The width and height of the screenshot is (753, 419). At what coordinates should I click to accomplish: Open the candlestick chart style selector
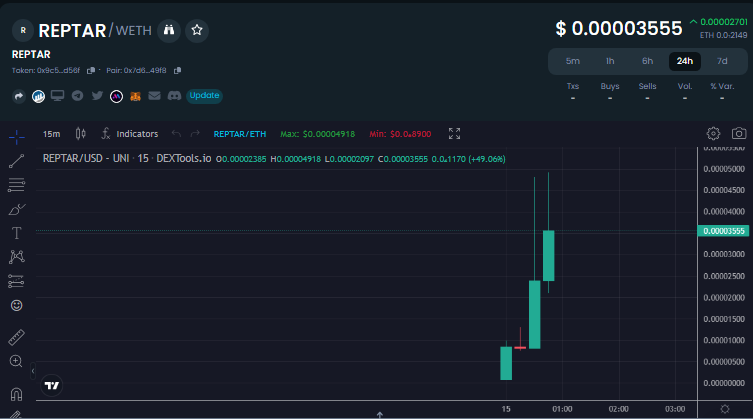click(x=81, y=134)
